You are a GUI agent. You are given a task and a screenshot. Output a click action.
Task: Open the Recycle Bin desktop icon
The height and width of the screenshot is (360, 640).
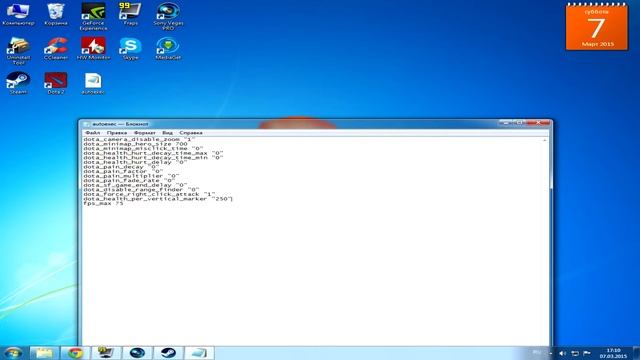pyautogui.click(x=56, y=14)
